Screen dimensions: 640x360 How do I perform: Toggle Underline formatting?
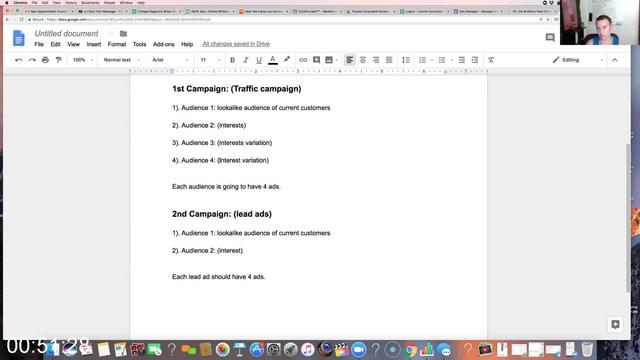(259, 60)
